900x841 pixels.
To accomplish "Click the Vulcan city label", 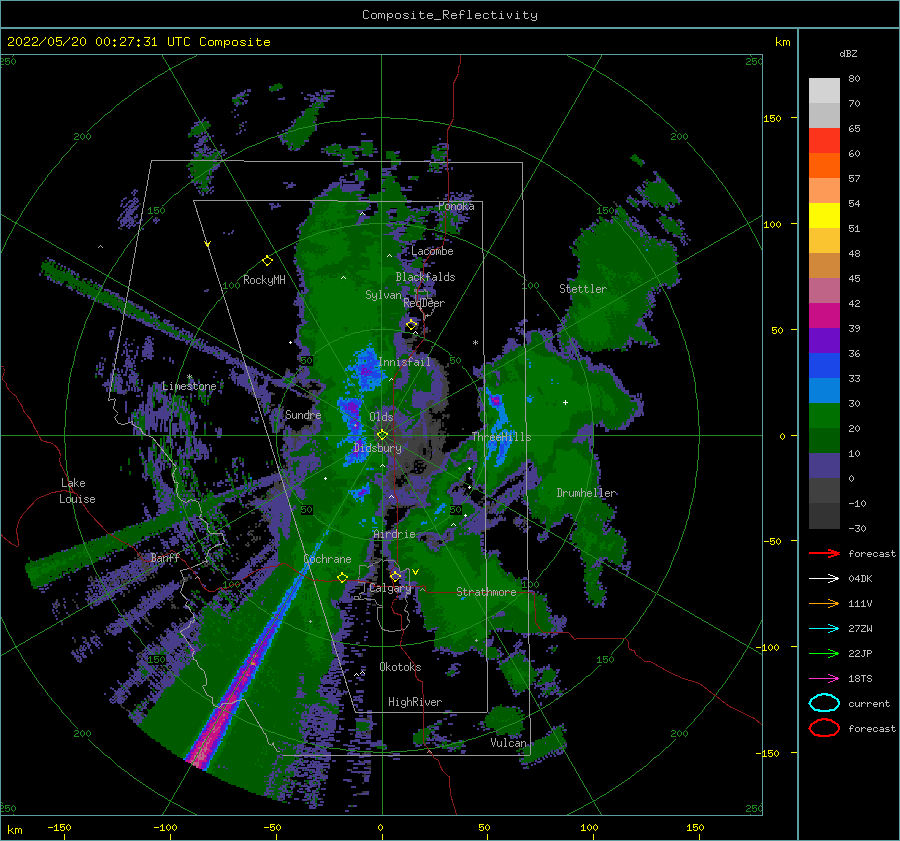I will click(x=509, y=743).
